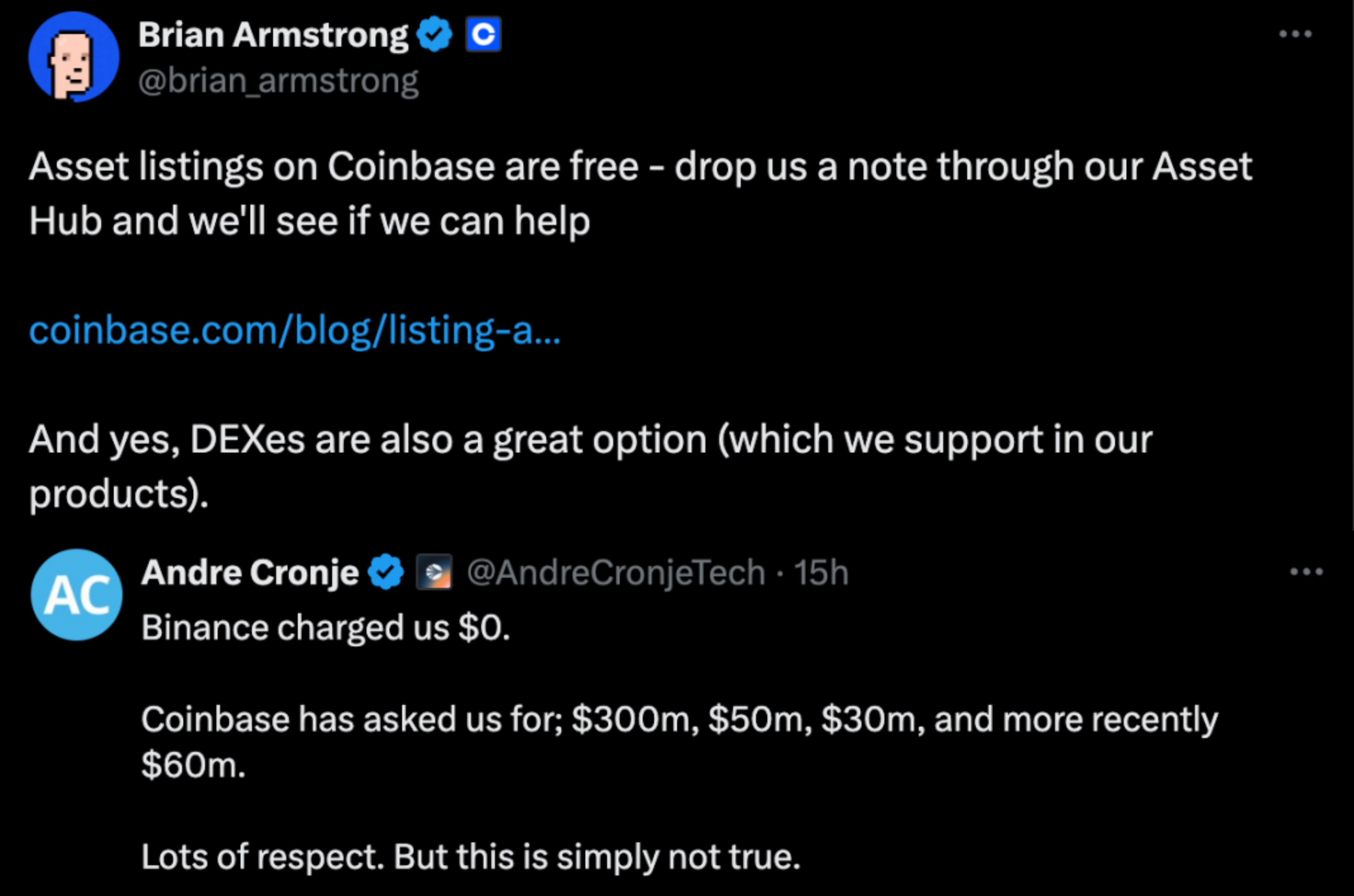Click the 15h timestamp on quoted tweet
The width and height of the screenshot is (1354, 896).
pos(821,572)
